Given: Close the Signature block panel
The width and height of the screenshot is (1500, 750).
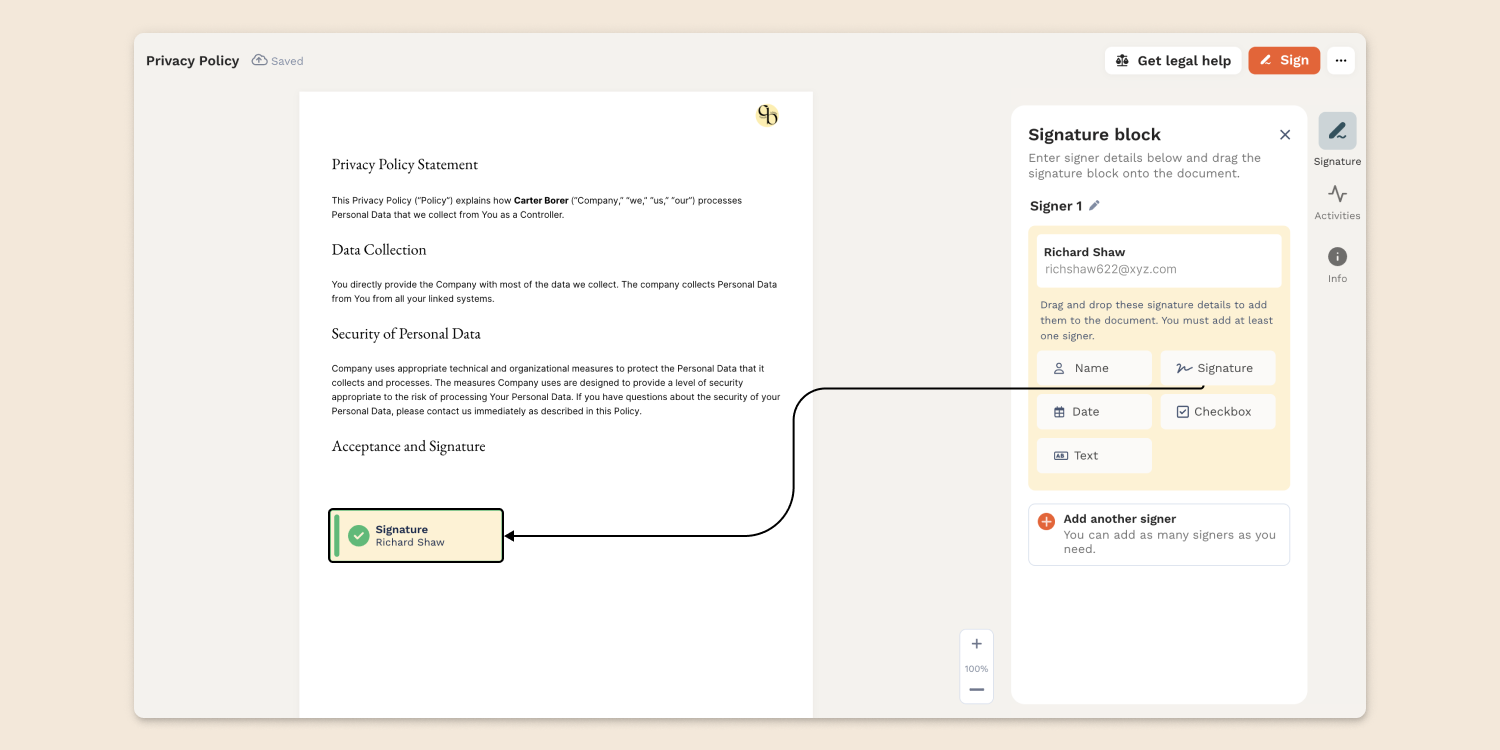Looking at the screenshot, I should coord(1285,135).
